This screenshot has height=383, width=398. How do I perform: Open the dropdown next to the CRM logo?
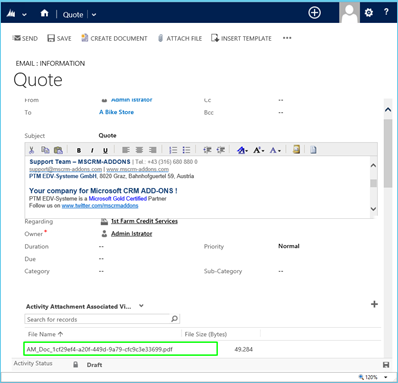pos(24,15)
